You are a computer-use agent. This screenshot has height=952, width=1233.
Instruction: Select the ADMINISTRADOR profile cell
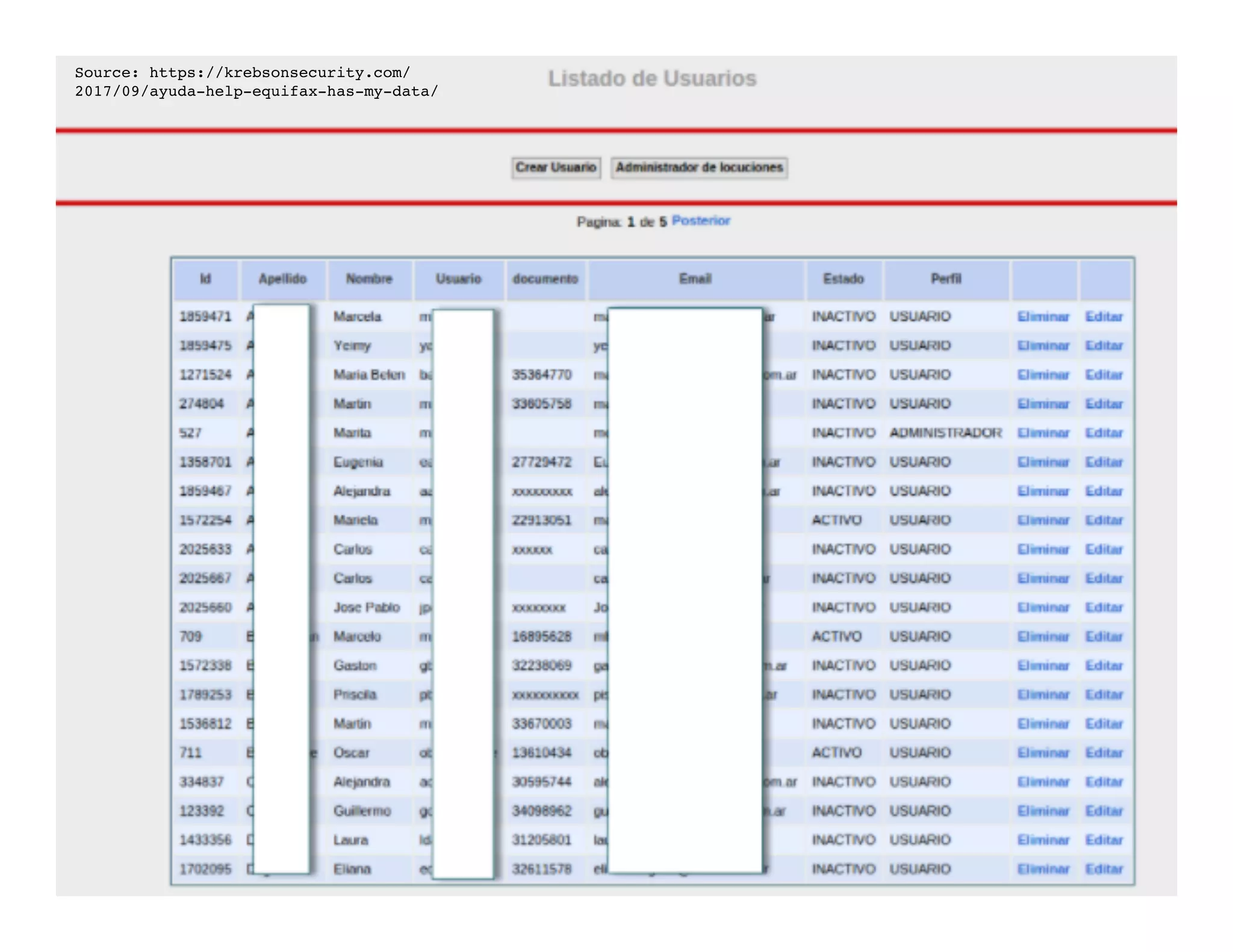point(945,433)
